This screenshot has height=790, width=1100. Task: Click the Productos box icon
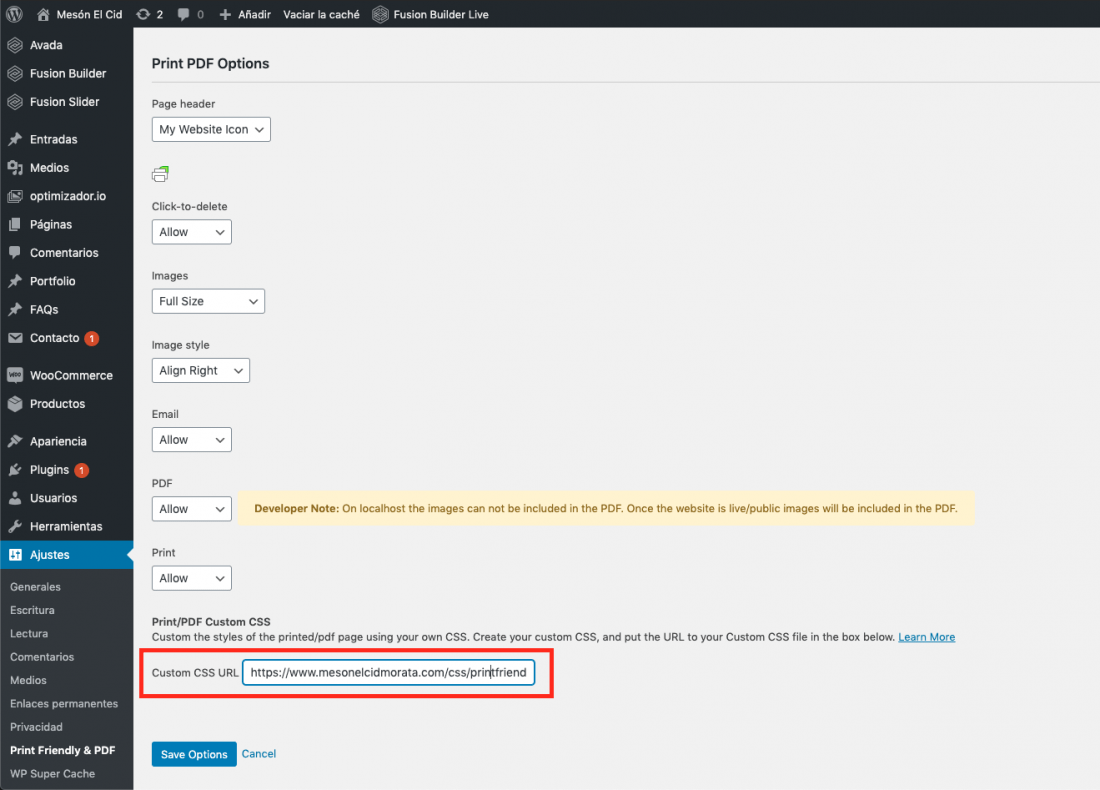coord(15,404)
